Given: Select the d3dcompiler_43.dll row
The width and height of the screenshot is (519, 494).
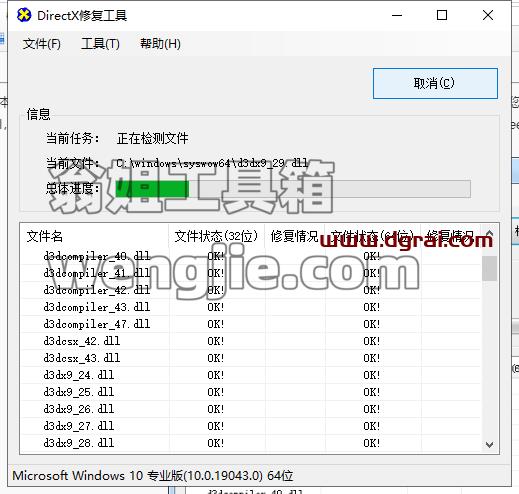Looking at the screenshot, I should point(251,307).
